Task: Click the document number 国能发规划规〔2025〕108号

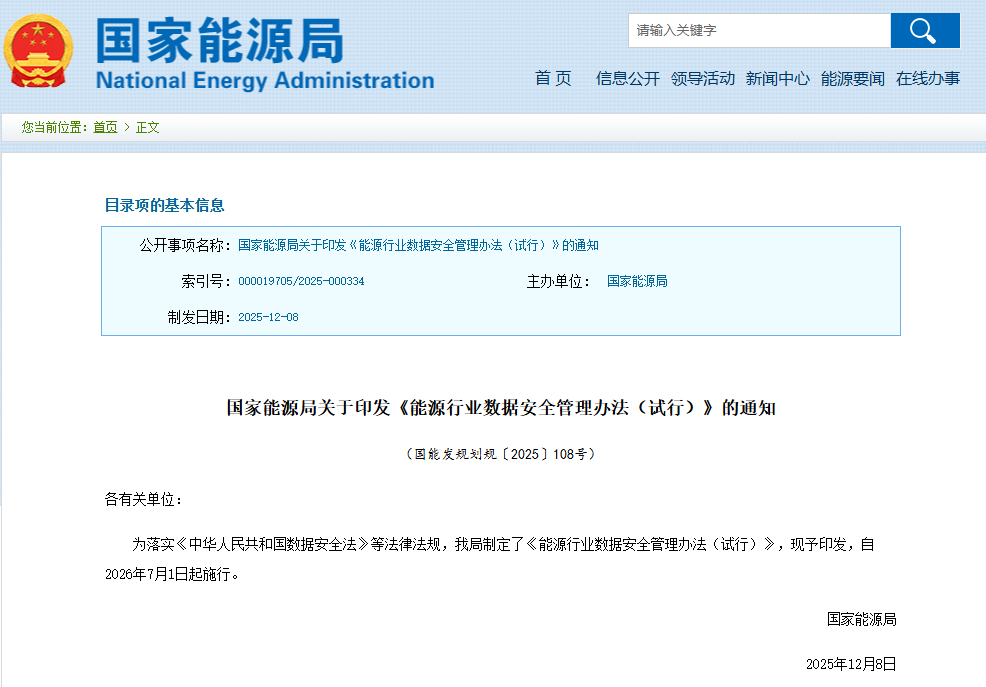Action: coord(501,454)
